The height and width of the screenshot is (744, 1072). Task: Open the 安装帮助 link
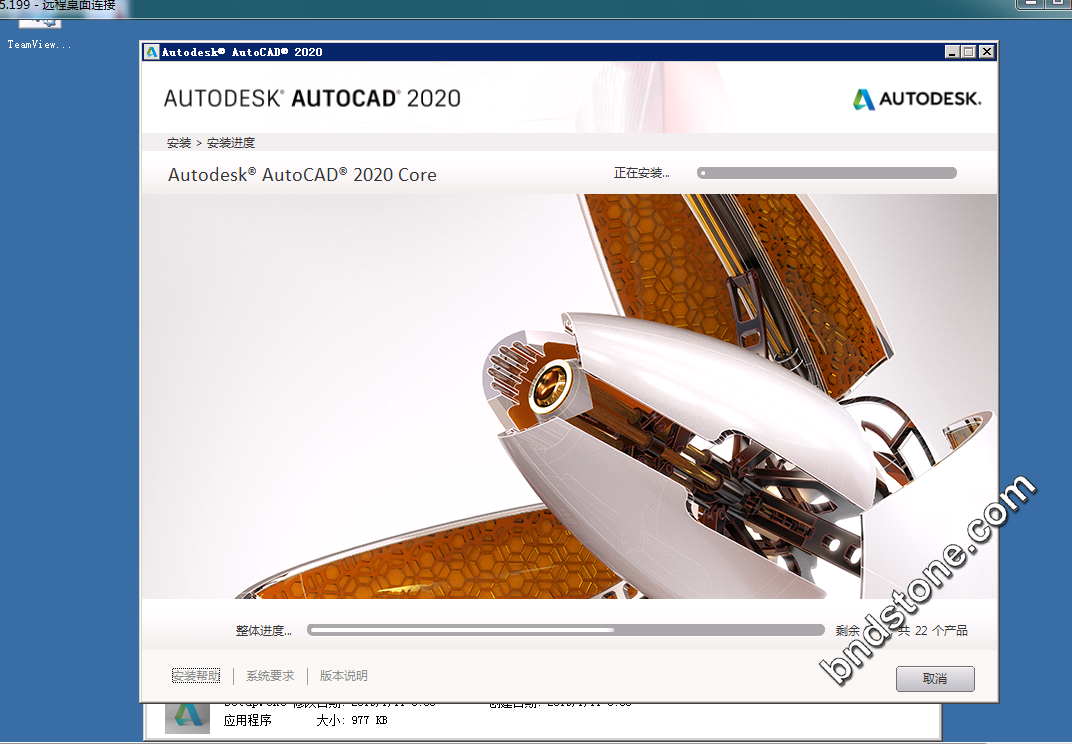(x=196, y=676)
